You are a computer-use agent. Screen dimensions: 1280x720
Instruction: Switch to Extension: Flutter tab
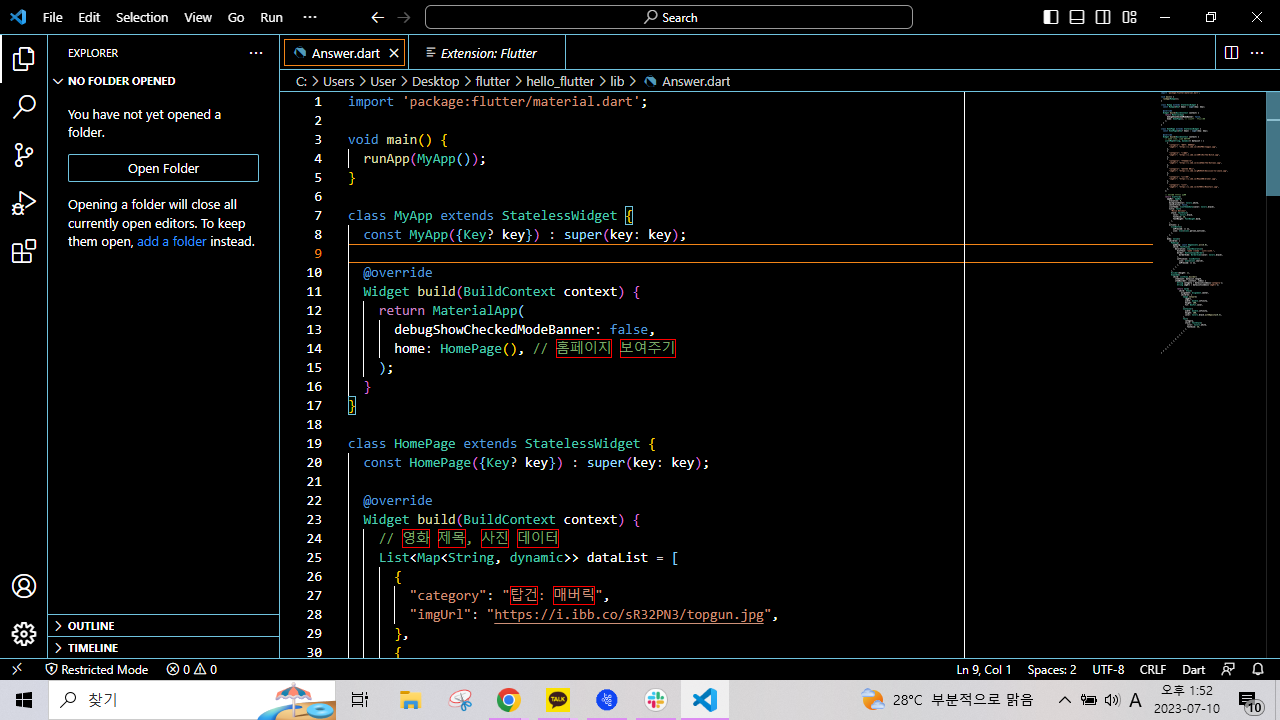[x=488, y=53]
